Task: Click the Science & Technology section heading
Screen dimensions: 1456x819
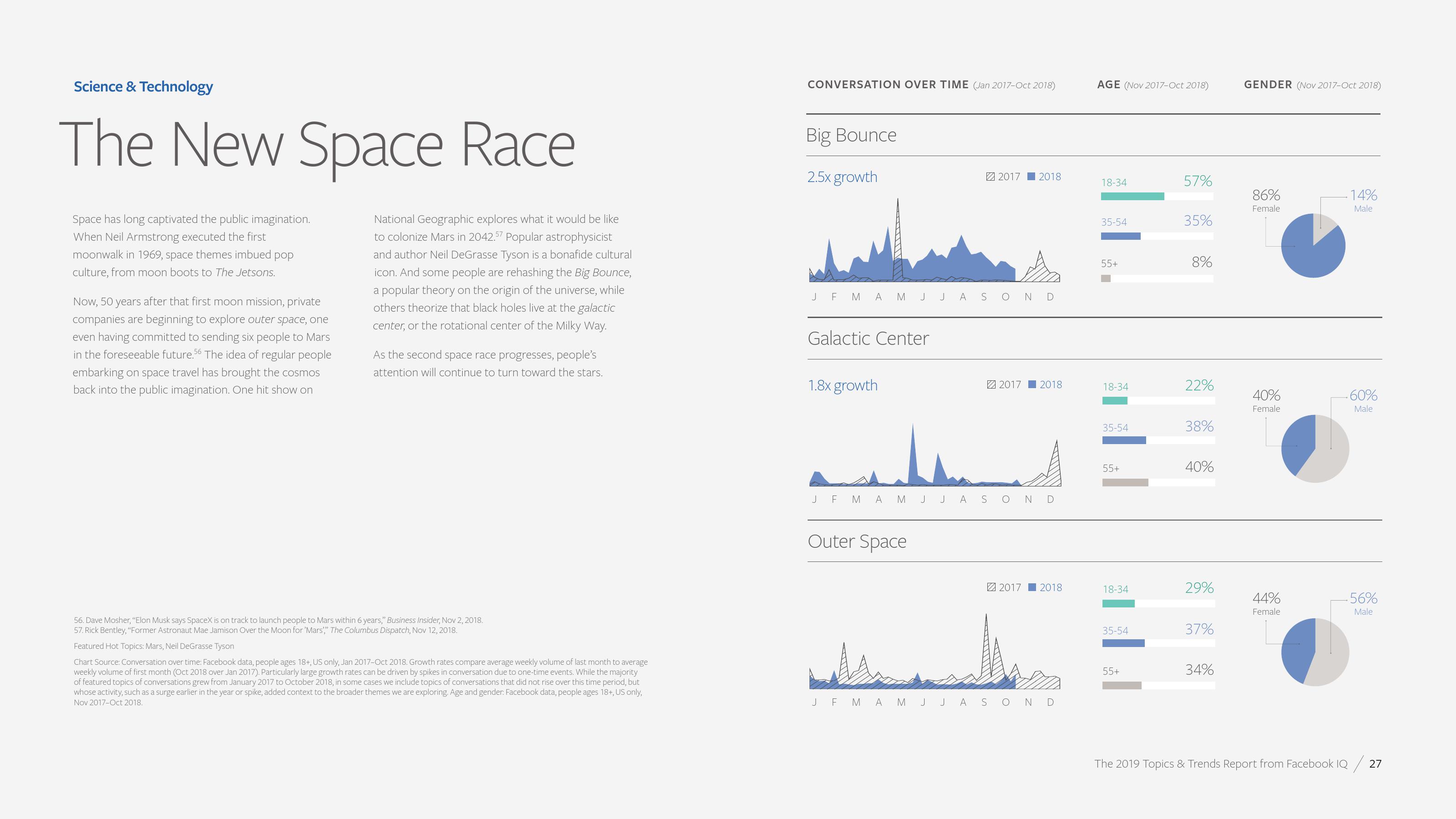Action: pos(143,86)
